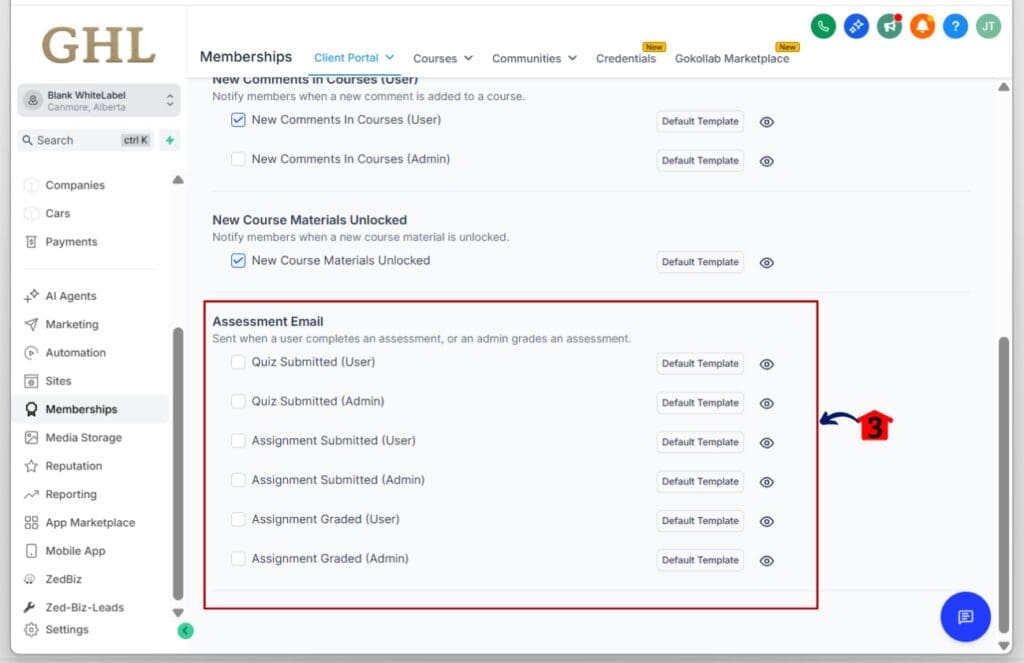This screenshot has width=1024, height=663.
Task: Click the megaphone announcements icon
Action: point(889,27)
